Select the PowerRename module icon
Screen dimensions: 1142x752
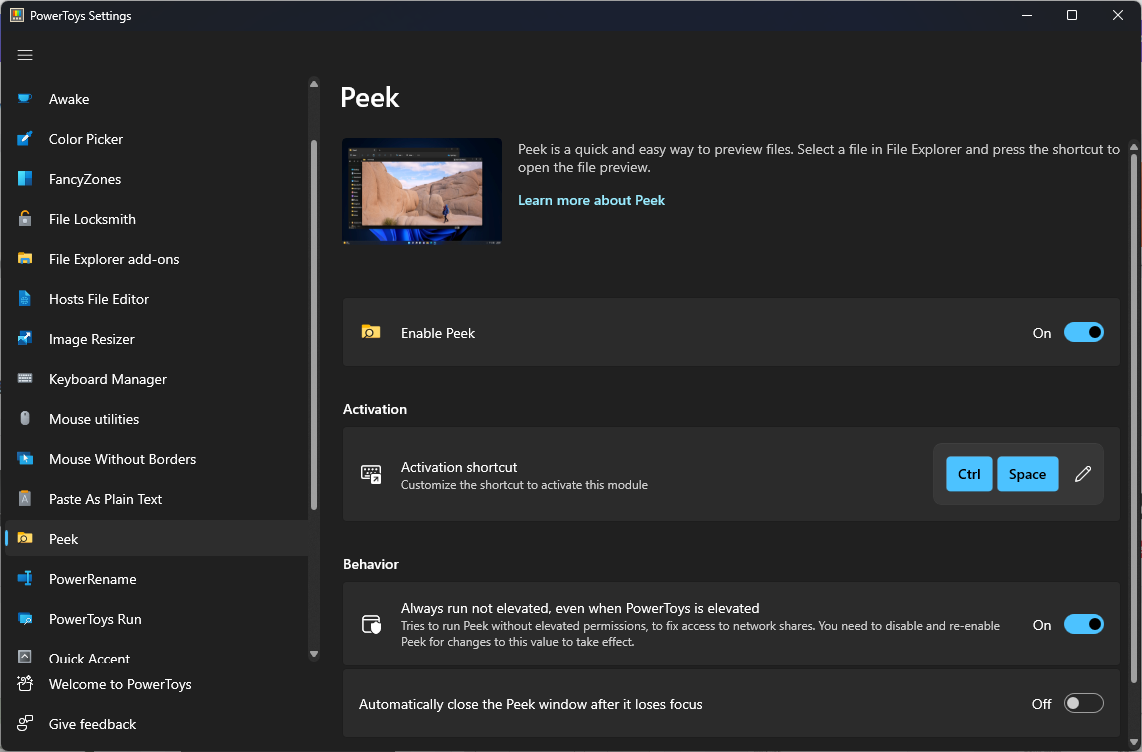click(x=25, y=579)
